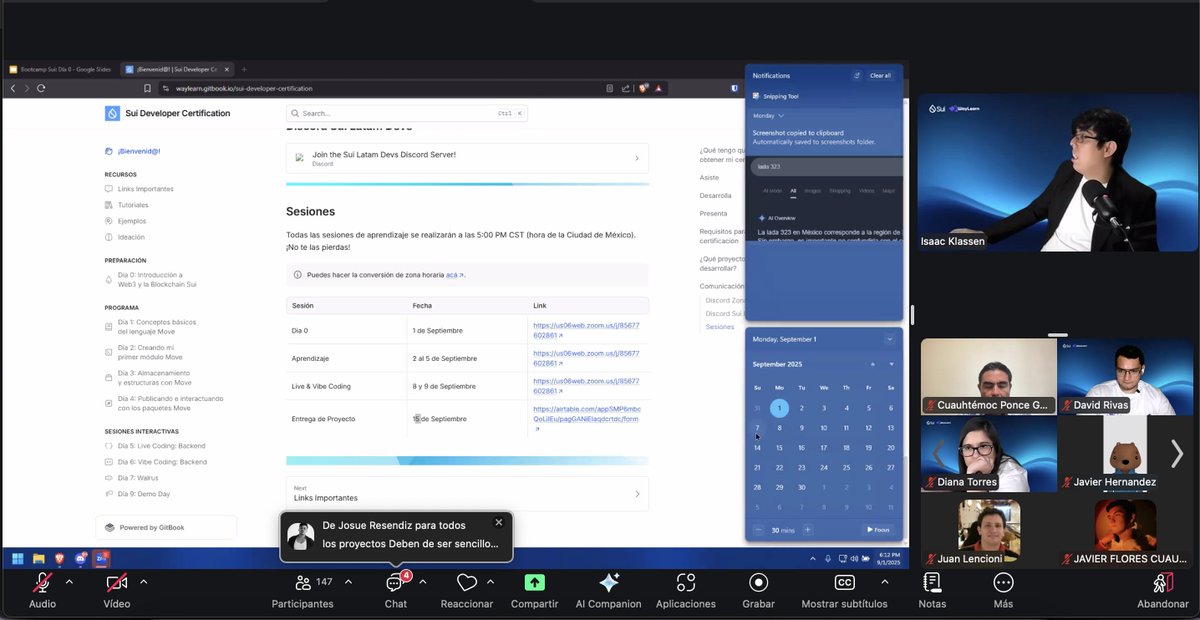Click the Windows Start button on shared taskbar

coord(17,558)
